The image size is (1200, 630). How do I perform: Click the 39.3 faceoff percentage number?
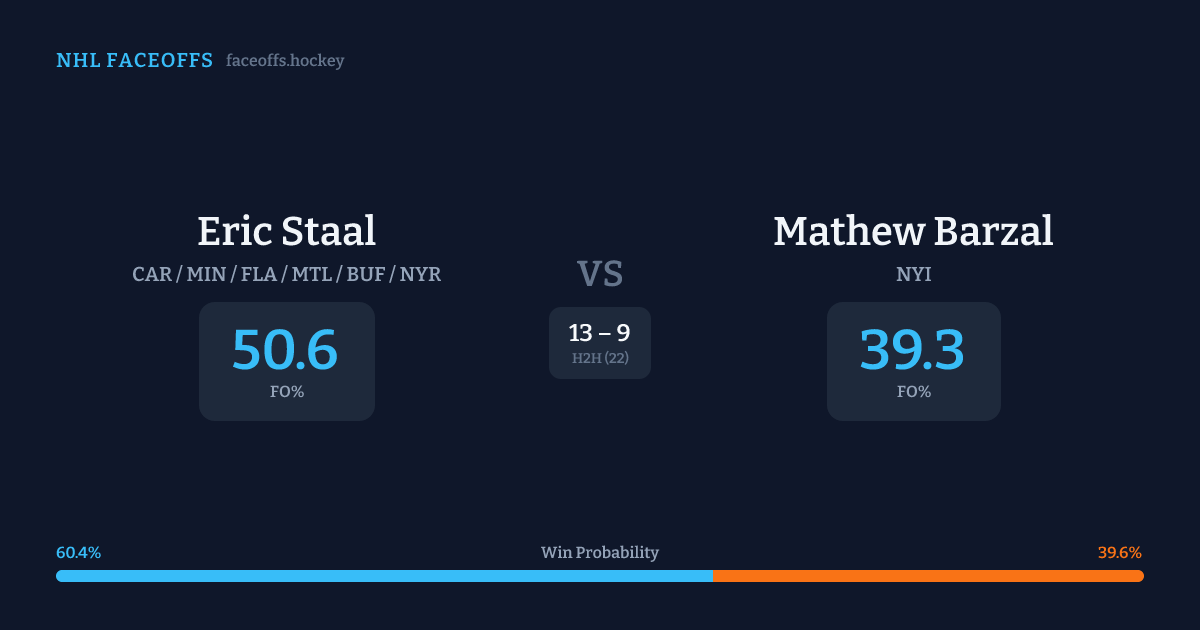point(912,350)
